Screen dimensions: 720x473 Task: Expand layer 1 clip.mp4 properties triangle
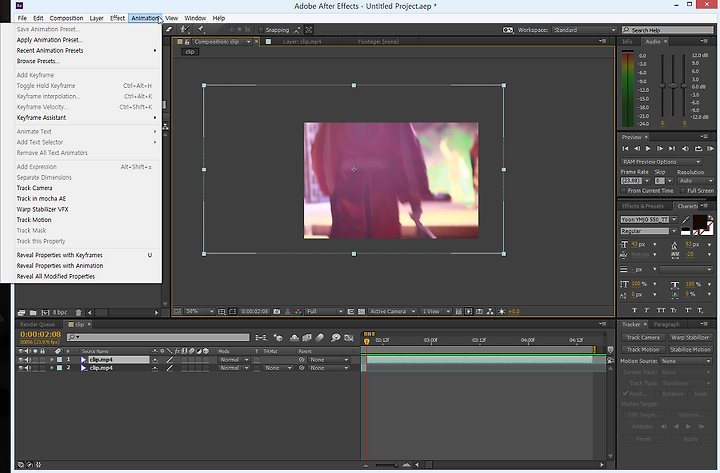tap(52, 360)
